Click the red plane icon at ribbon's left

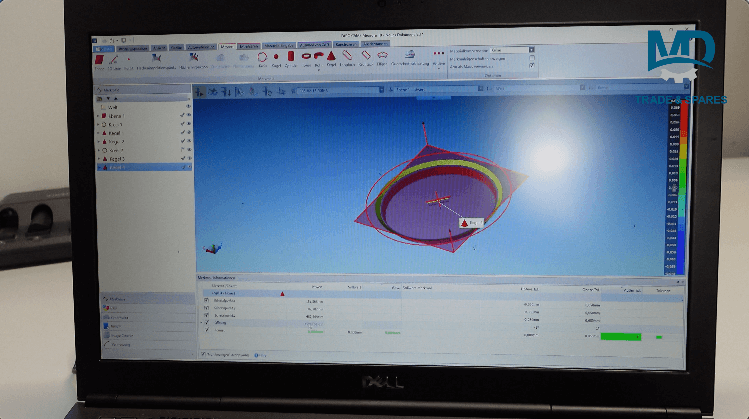coord(100,58)
